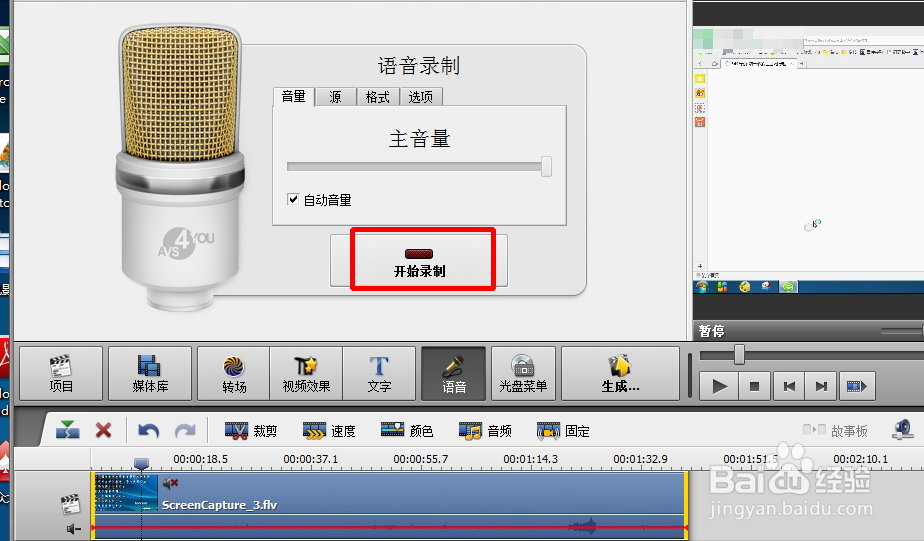Image resolution: width=924 pixels, height=541 pixels.
Task: Switch to the 源 source tab
Action: tap(335, 97)
